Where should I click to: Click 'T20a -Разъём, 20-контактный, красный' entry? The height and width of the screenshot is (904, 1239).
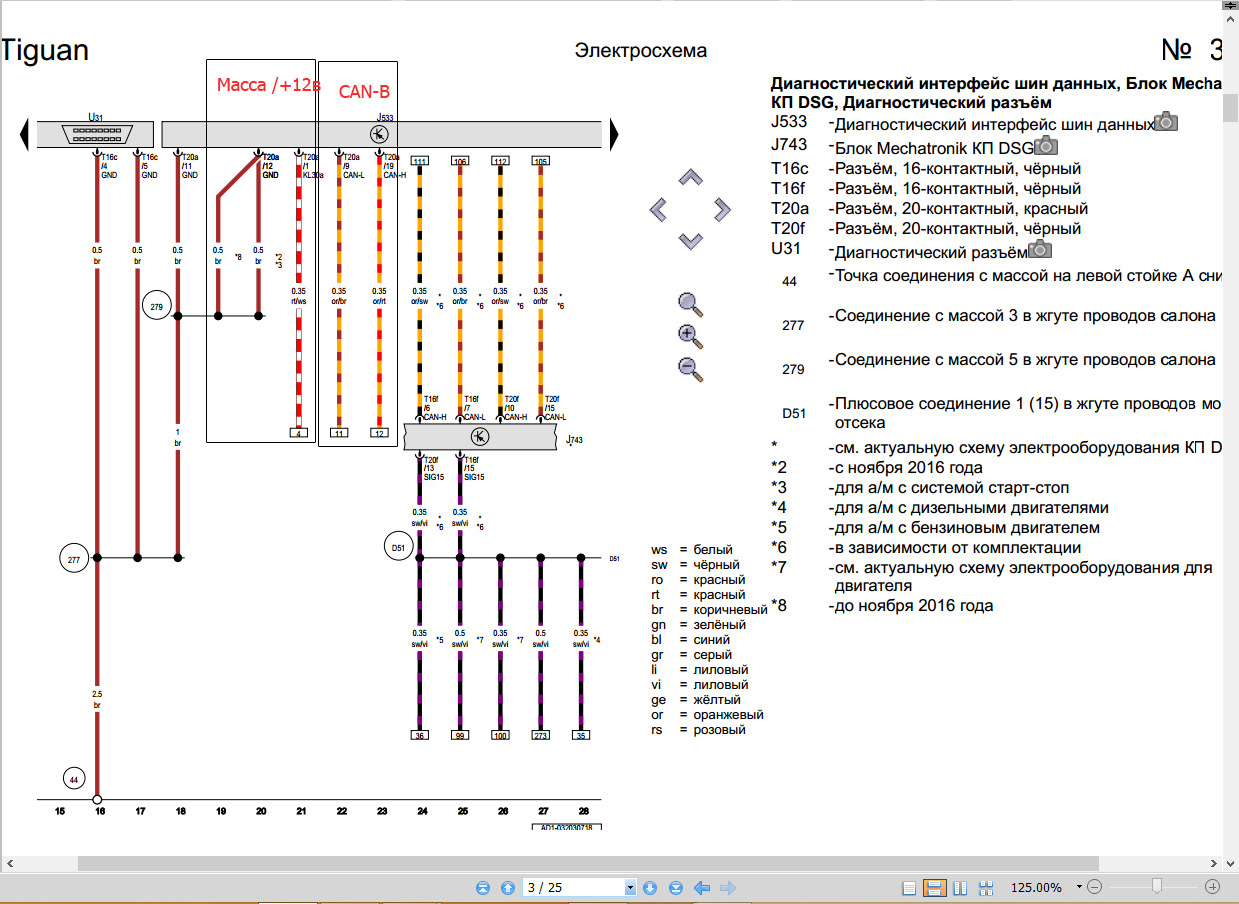[x=930, y=208]
